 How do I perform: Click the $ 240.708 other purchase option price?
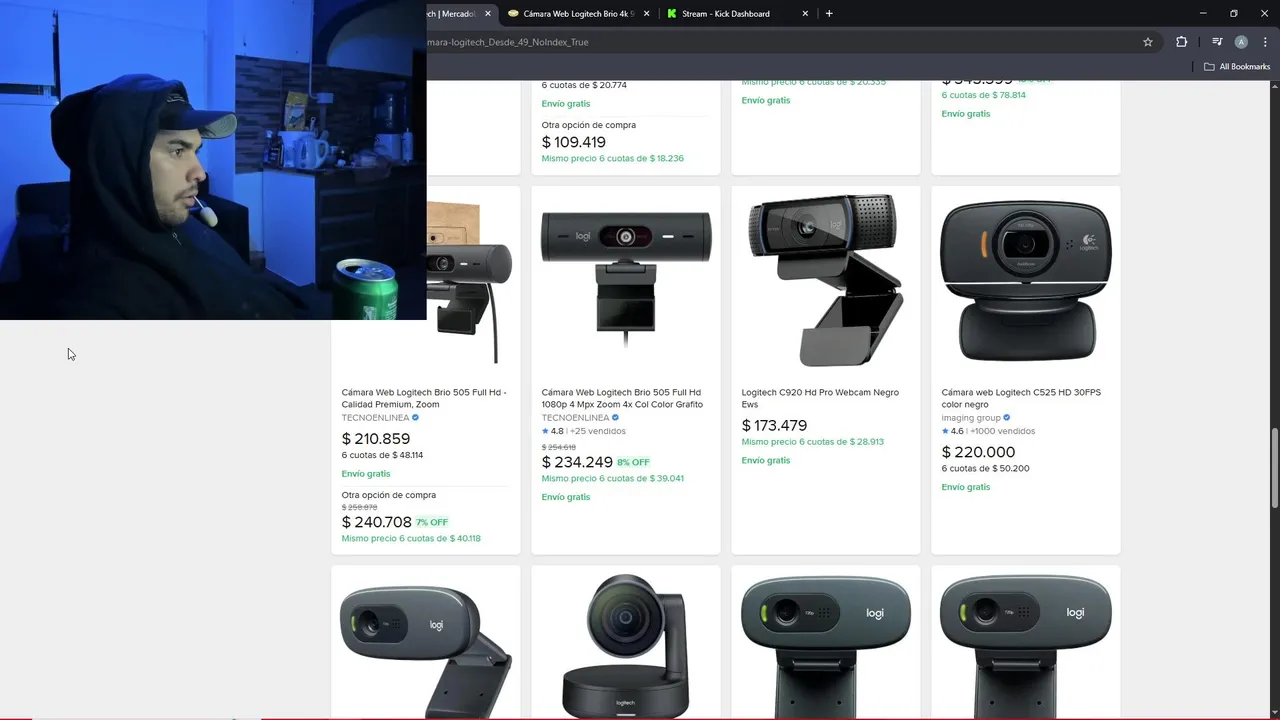tap(377, 522)
